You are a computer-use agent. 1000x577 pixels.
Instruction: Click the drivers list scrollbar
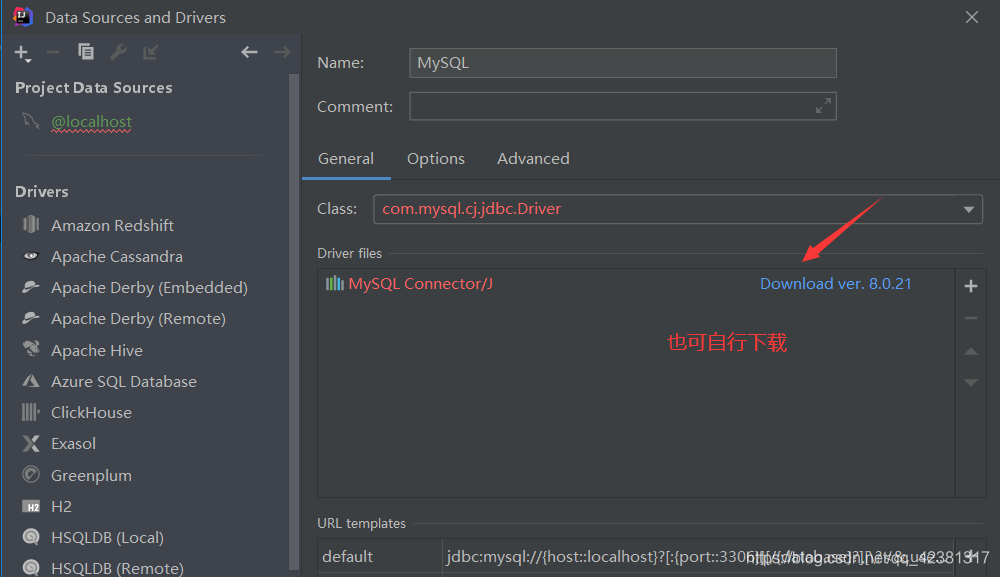[x=294, y=322]
